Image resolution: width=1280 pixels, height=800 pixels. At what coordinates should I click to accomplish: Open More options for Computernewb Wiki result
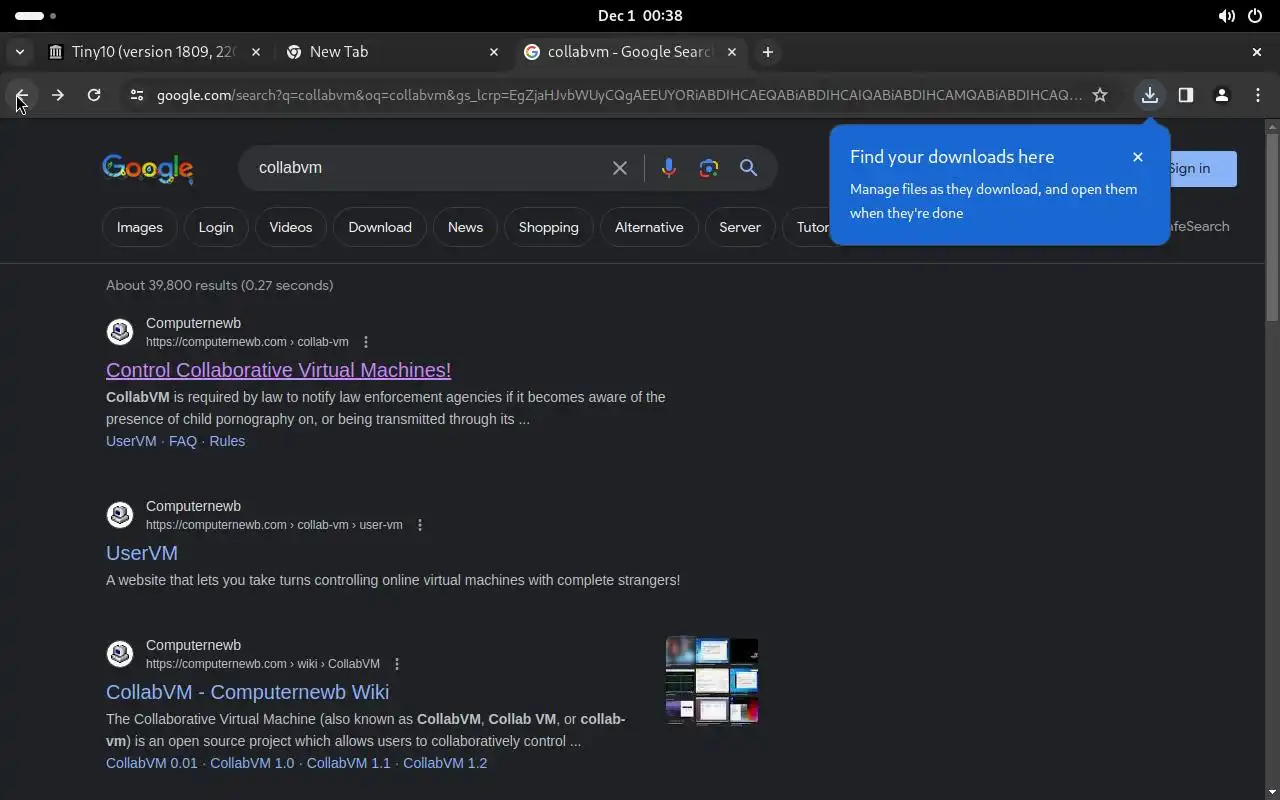click(x=397, y=664)
